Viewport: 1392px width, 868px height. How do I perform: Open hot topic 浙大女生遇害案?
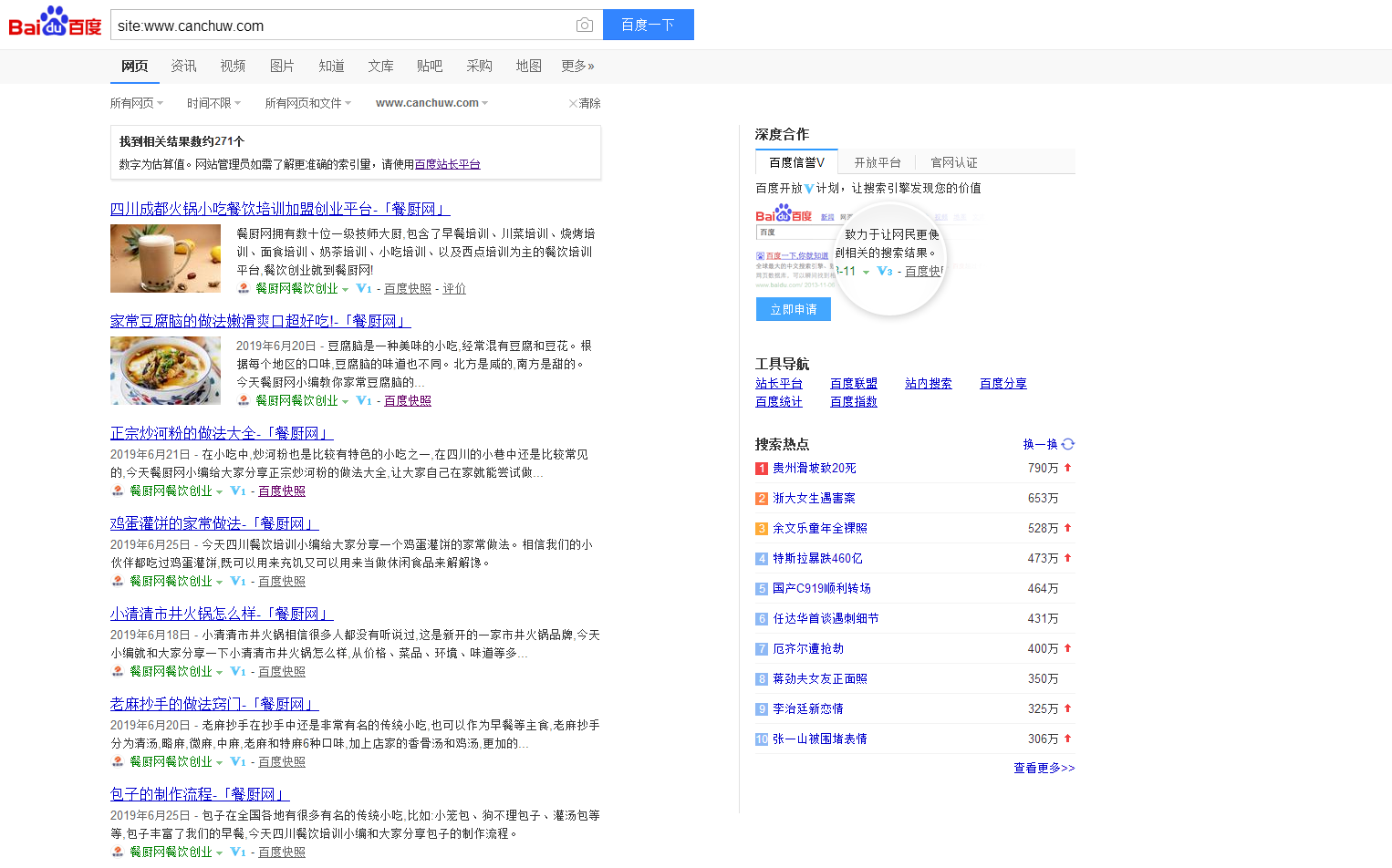pos(815,498)
